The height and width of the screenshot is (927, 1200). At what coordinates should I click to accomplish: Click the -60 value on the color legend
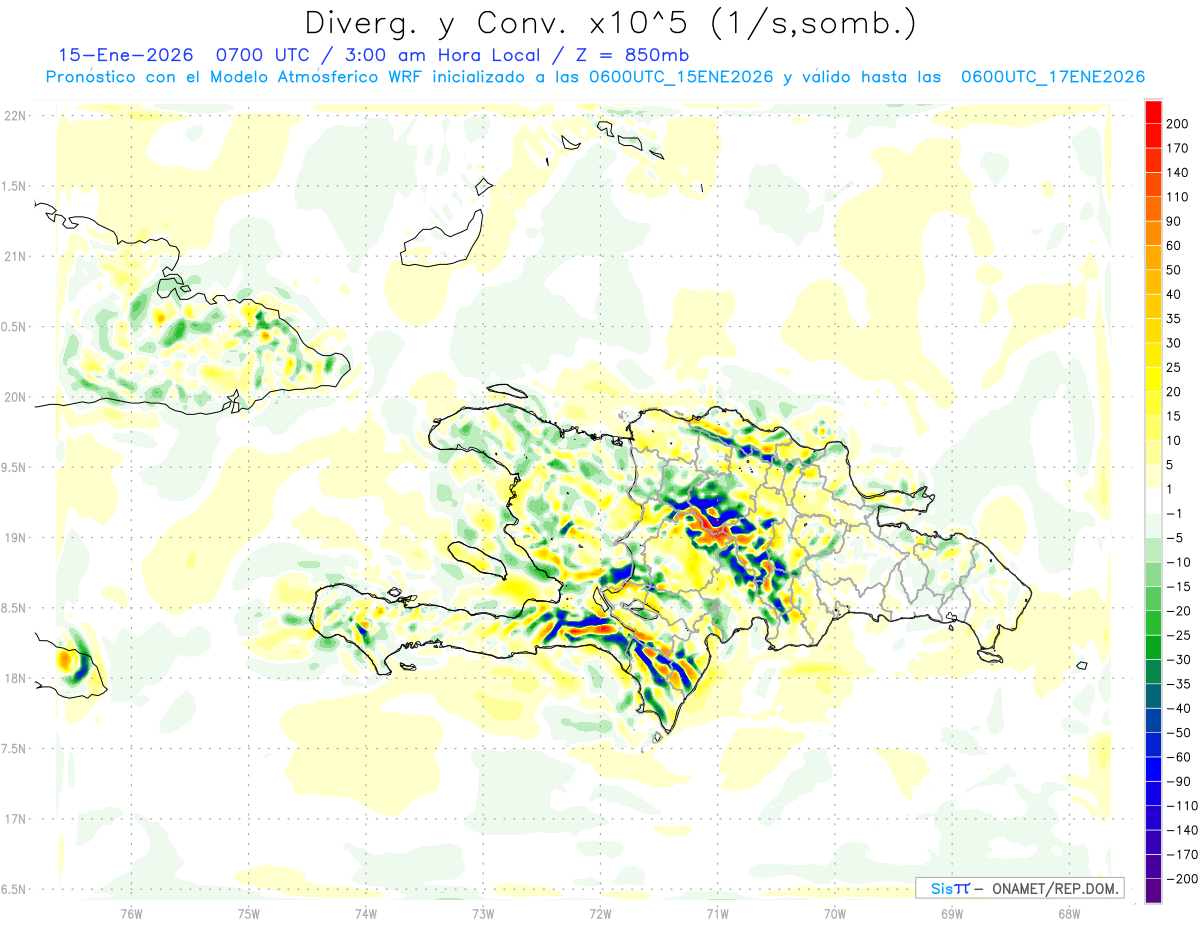coord(1177,757)
